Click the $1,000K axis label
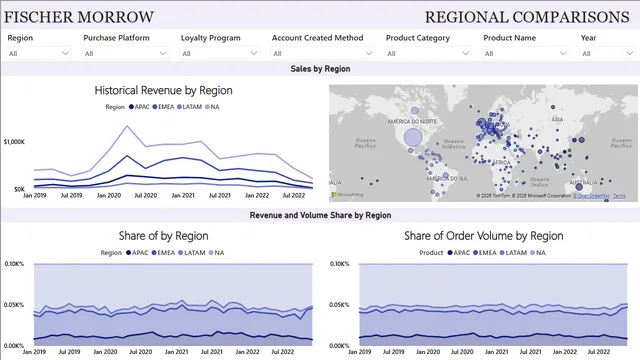The image size is (640, 360). 14,142
